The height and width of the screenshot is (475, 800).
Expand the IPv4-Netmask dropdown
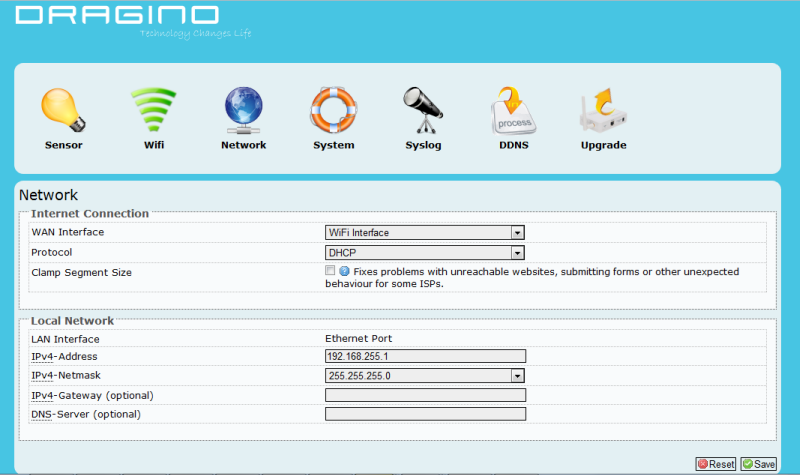coord(424,376)
